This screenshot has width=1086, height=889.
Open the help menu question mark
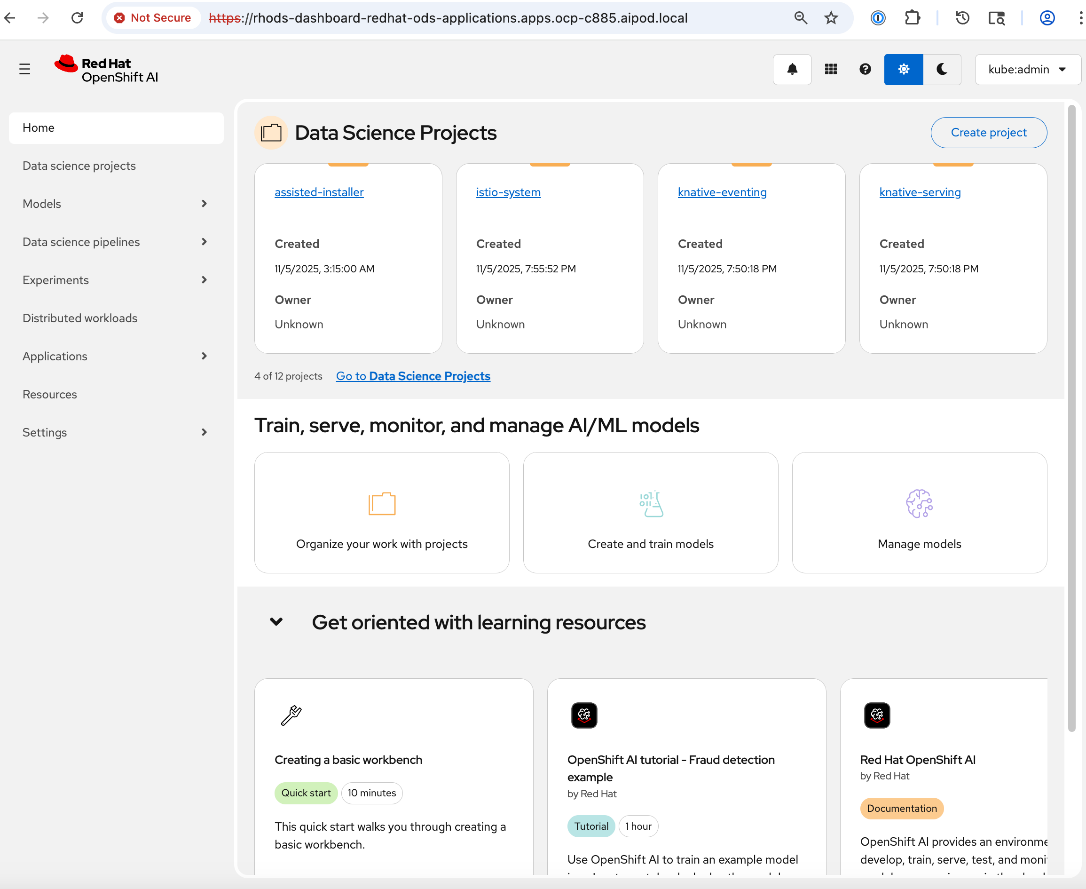click(865, 69)
